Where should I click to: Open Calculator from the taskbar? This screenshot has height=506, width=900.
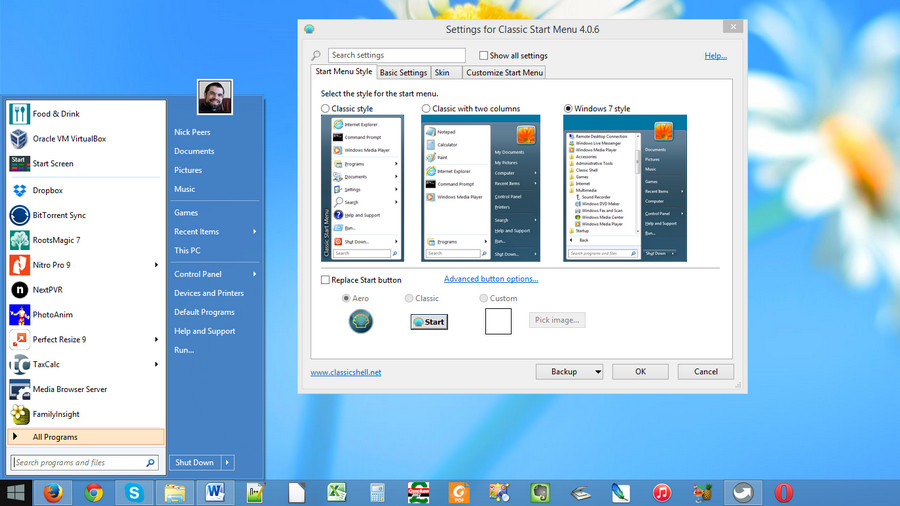377,493
